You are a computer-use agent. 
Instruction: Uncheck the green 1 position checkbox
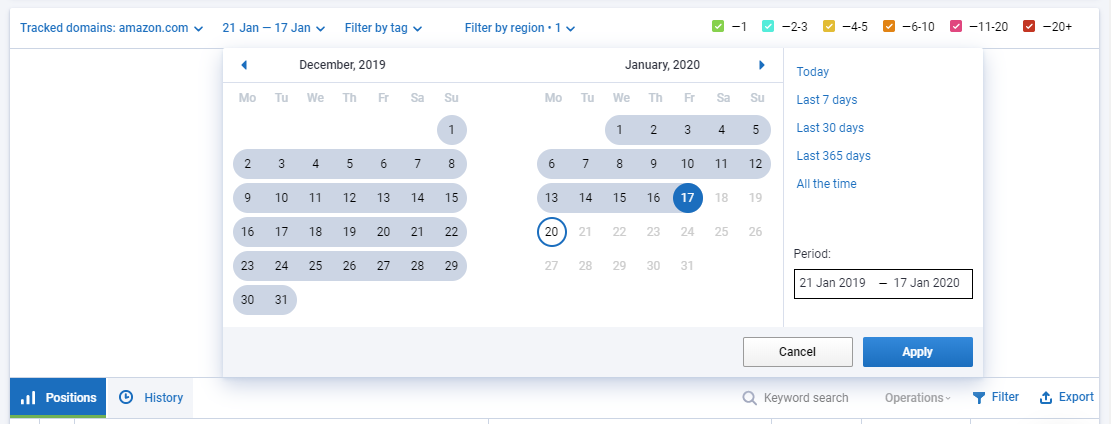click(x=717, y=27)
